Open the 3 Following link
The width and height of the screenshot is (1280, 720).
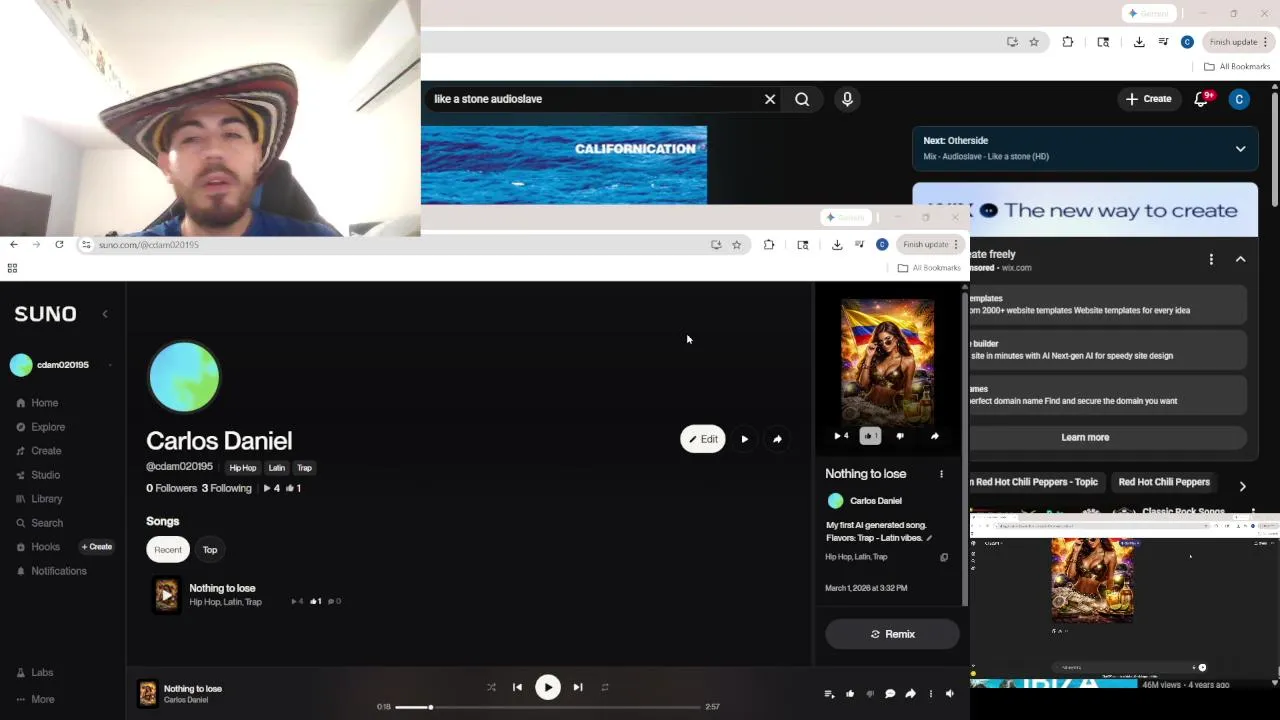point(226,488)
